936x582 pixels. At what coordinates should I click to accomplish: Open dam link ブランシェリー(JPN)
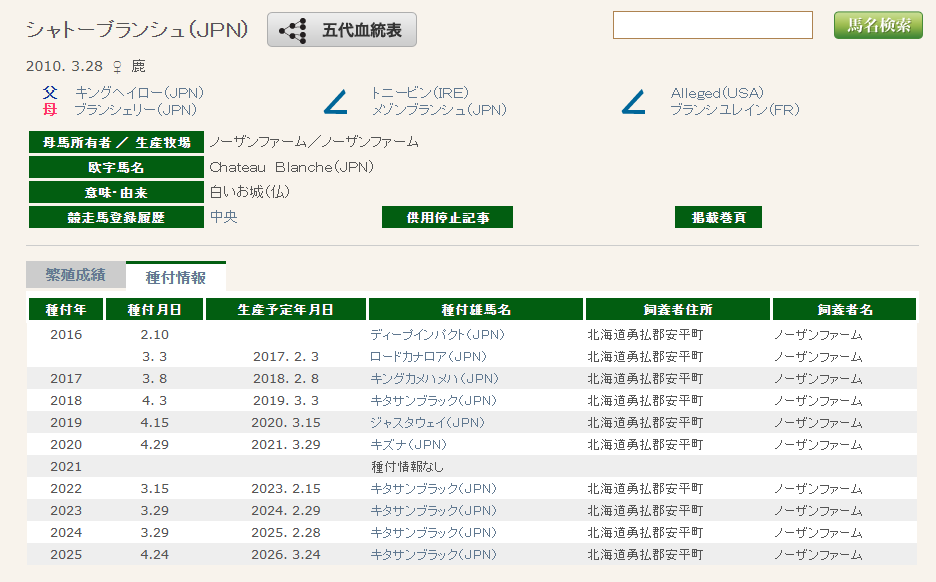tap(136, 110)
